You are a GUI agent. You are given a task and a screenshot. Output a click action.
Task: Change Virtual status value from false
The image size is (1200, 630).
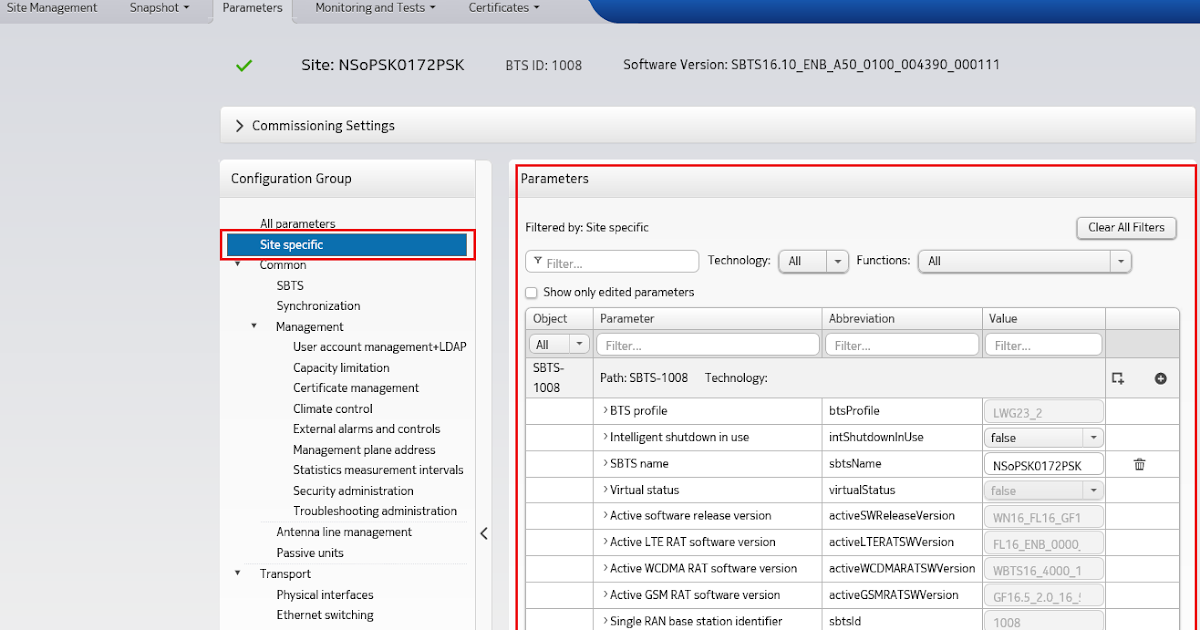point(1094,490)
